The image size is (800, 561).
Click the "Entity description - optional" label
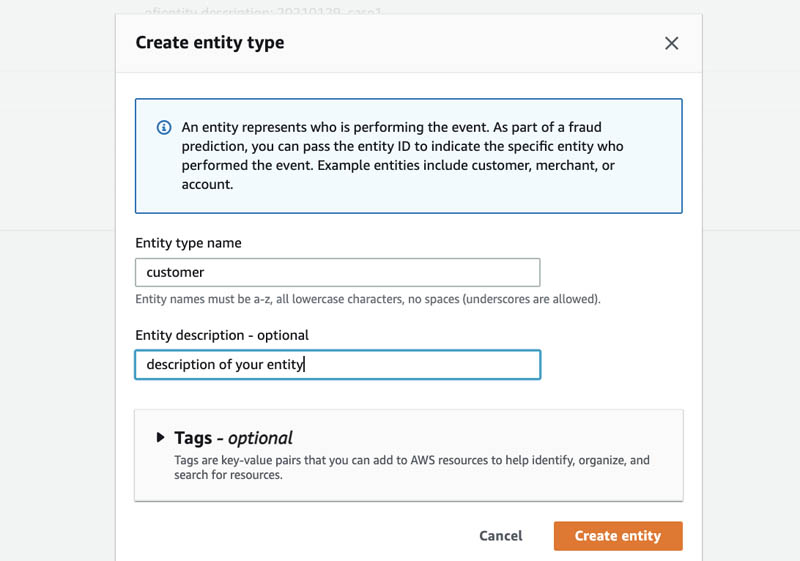[x=222, y=335]
